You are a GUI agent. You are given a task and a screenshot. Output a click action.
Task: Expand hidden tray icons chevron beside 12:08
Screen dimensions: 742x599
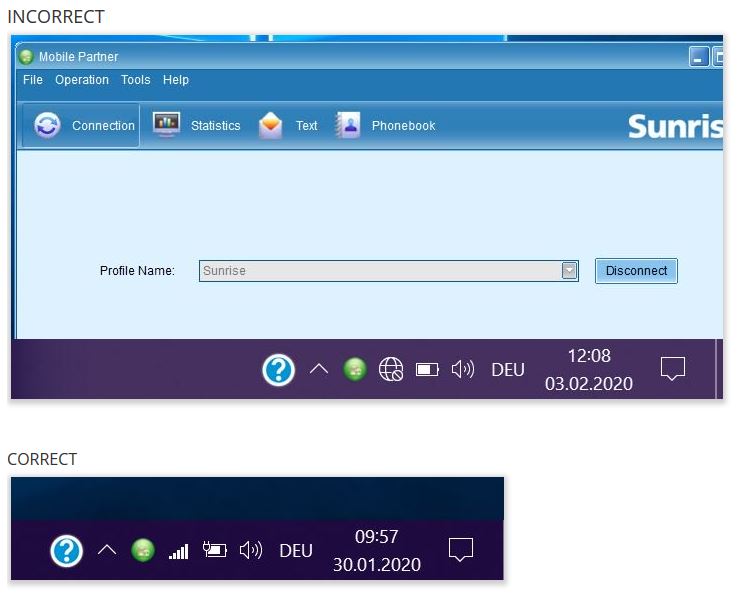click(319, 369)
